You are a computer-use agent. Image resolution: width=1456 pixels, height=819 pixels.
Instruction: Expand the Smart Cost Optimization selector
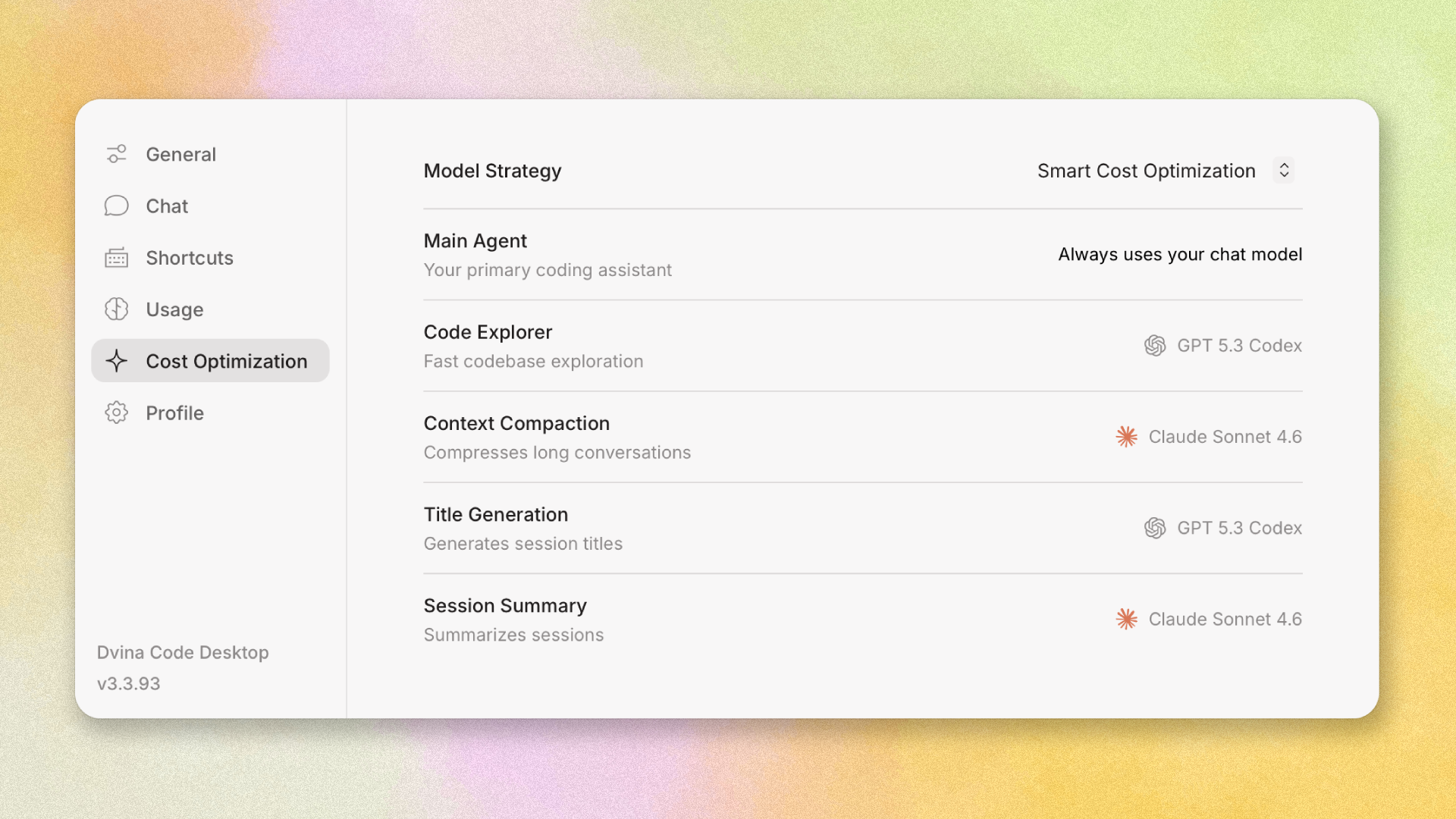(1146, 171)
